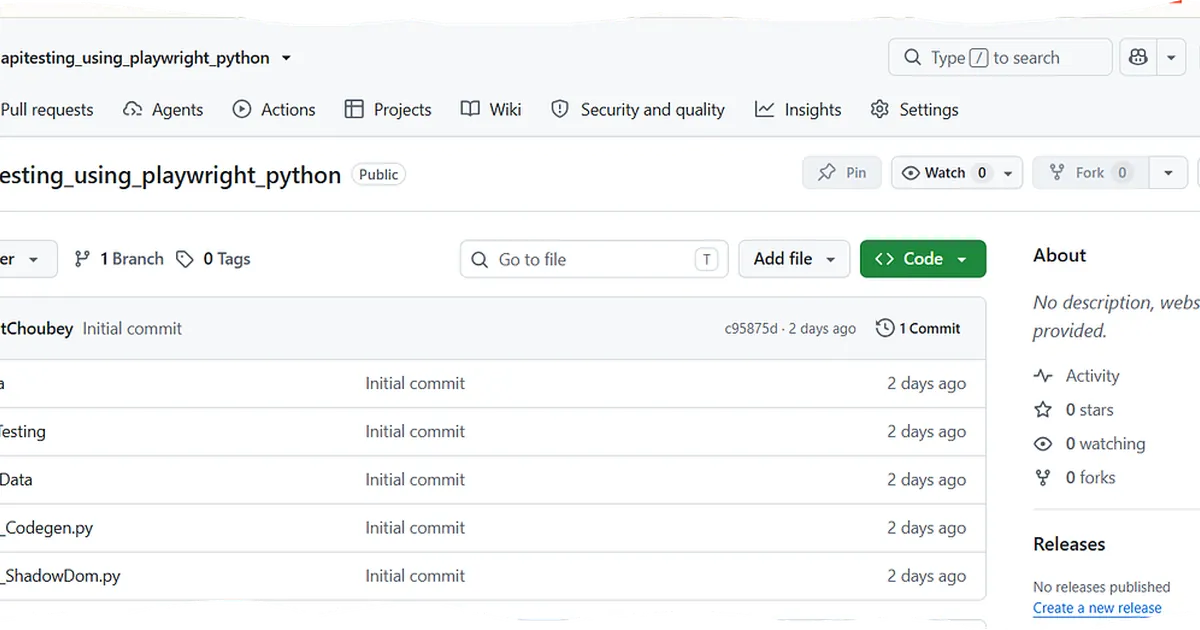1200x630 pixels.
Task: Click the 2 days ago text in _ShadowDom.py row
Action: [926, 576]
